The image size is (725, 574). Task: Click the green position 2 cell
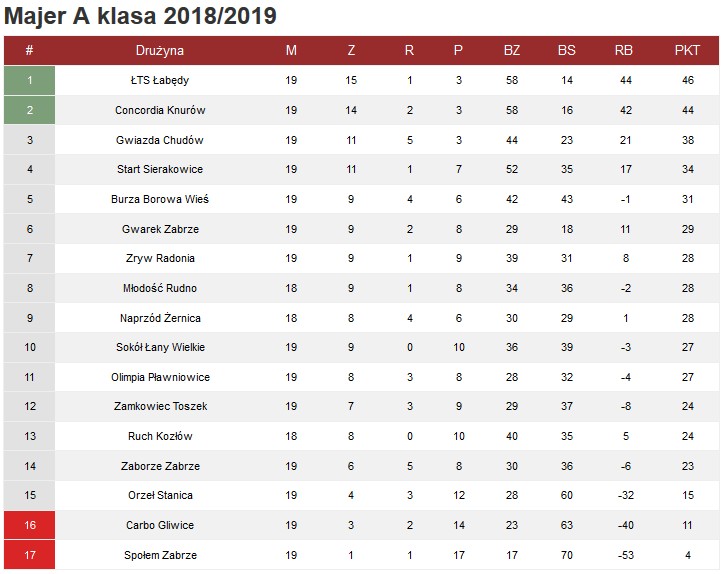[30, 110]
